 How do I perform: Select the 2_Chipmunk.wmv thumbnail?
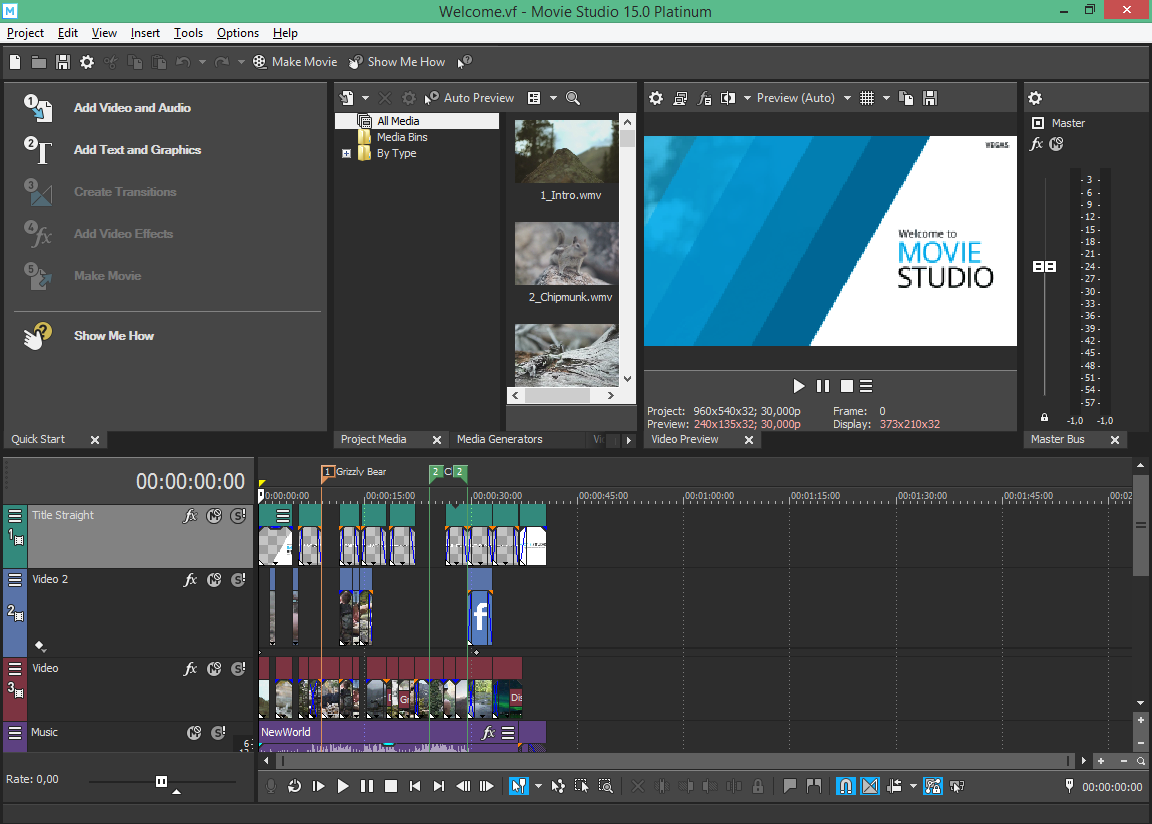[x=568, y=252]
